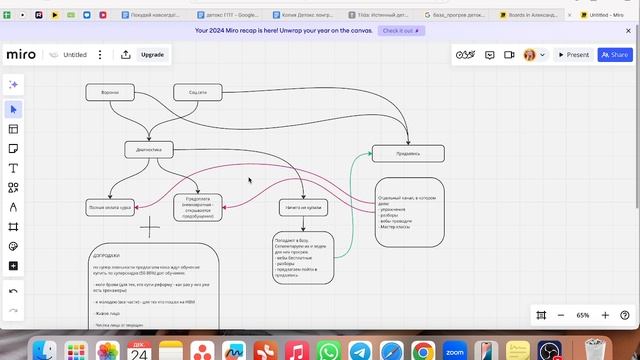Select the frame tool in left toolbar

click(13, 227)
